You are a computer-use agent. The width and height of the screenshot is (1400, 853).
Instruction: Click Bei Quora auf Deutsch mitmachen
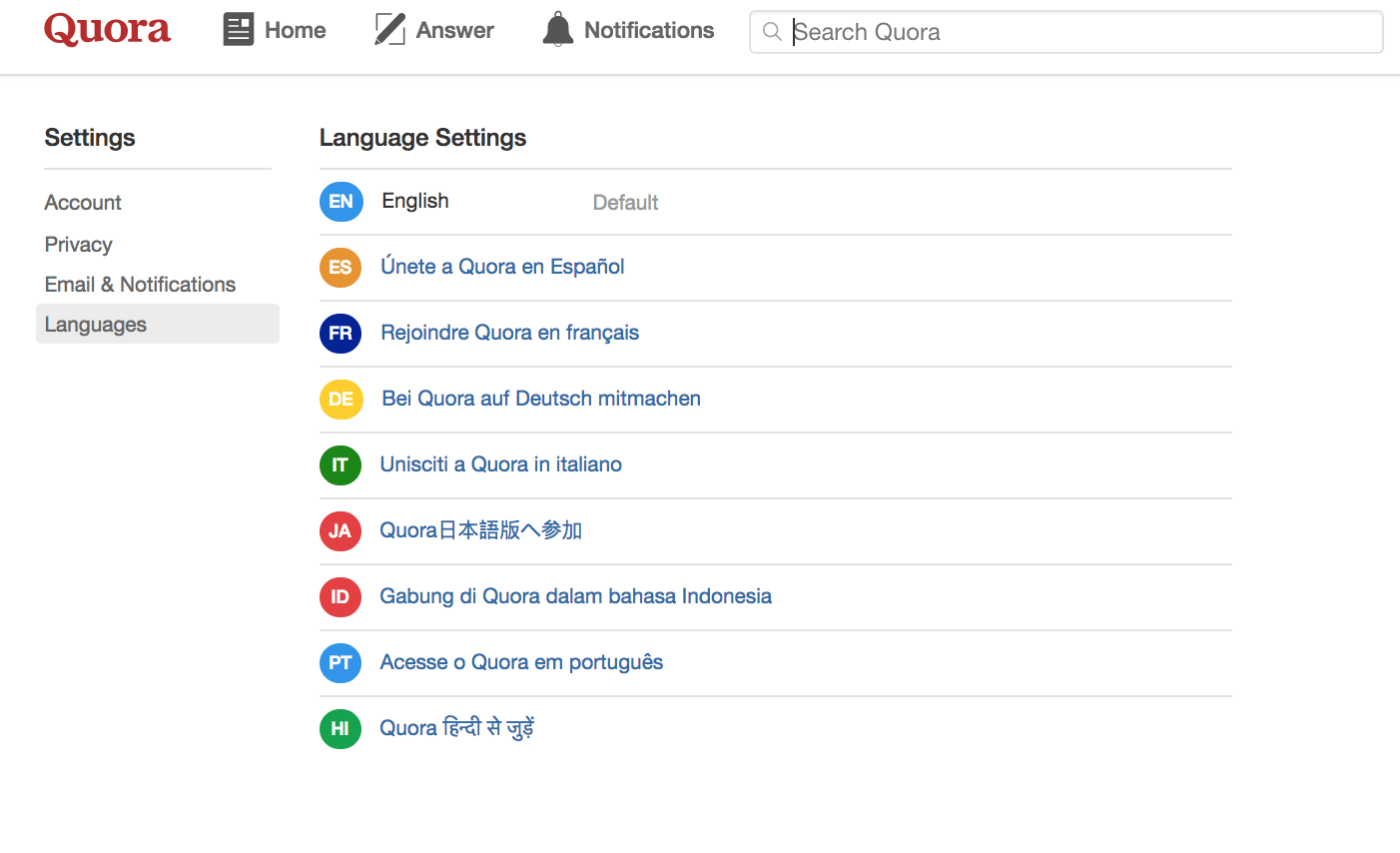[x=541, y=399]
